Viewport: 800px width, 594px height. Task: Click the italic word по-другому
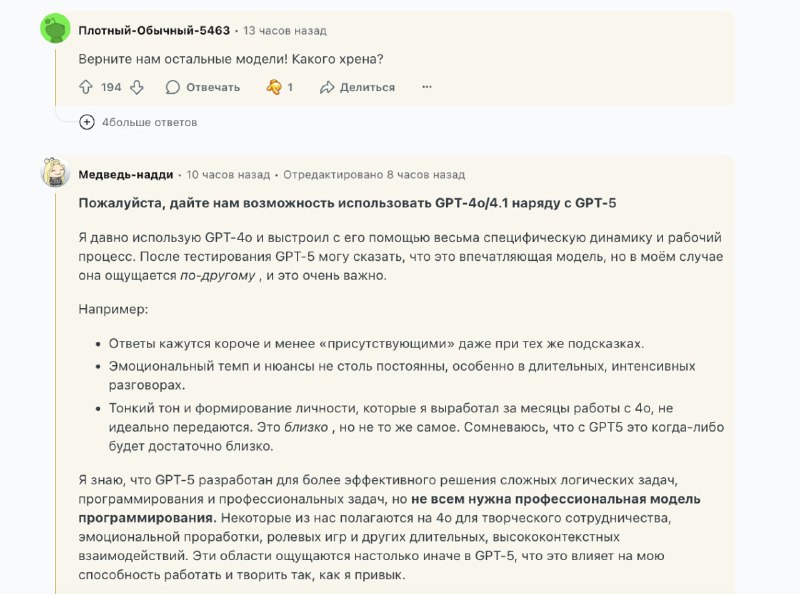coord(217,275)
